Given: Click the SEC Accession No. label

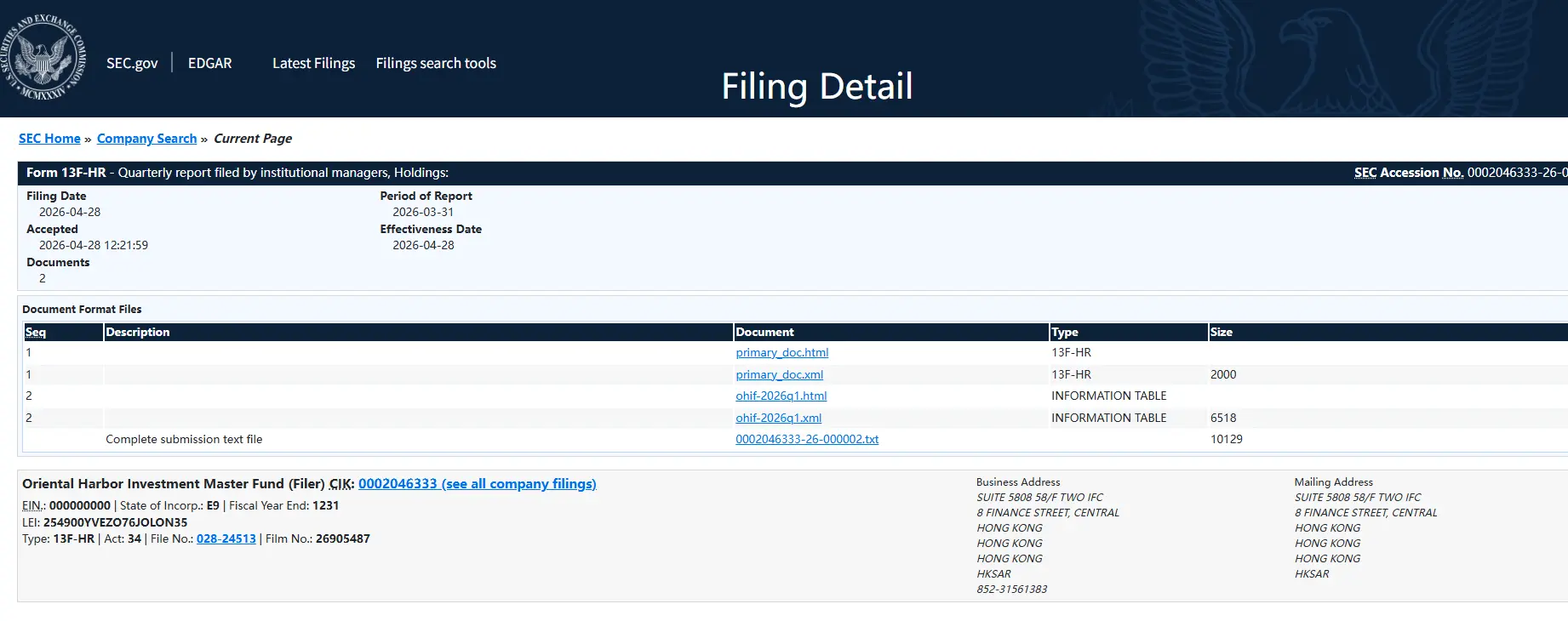Looking at the screenshot, I should (1409, 173).
